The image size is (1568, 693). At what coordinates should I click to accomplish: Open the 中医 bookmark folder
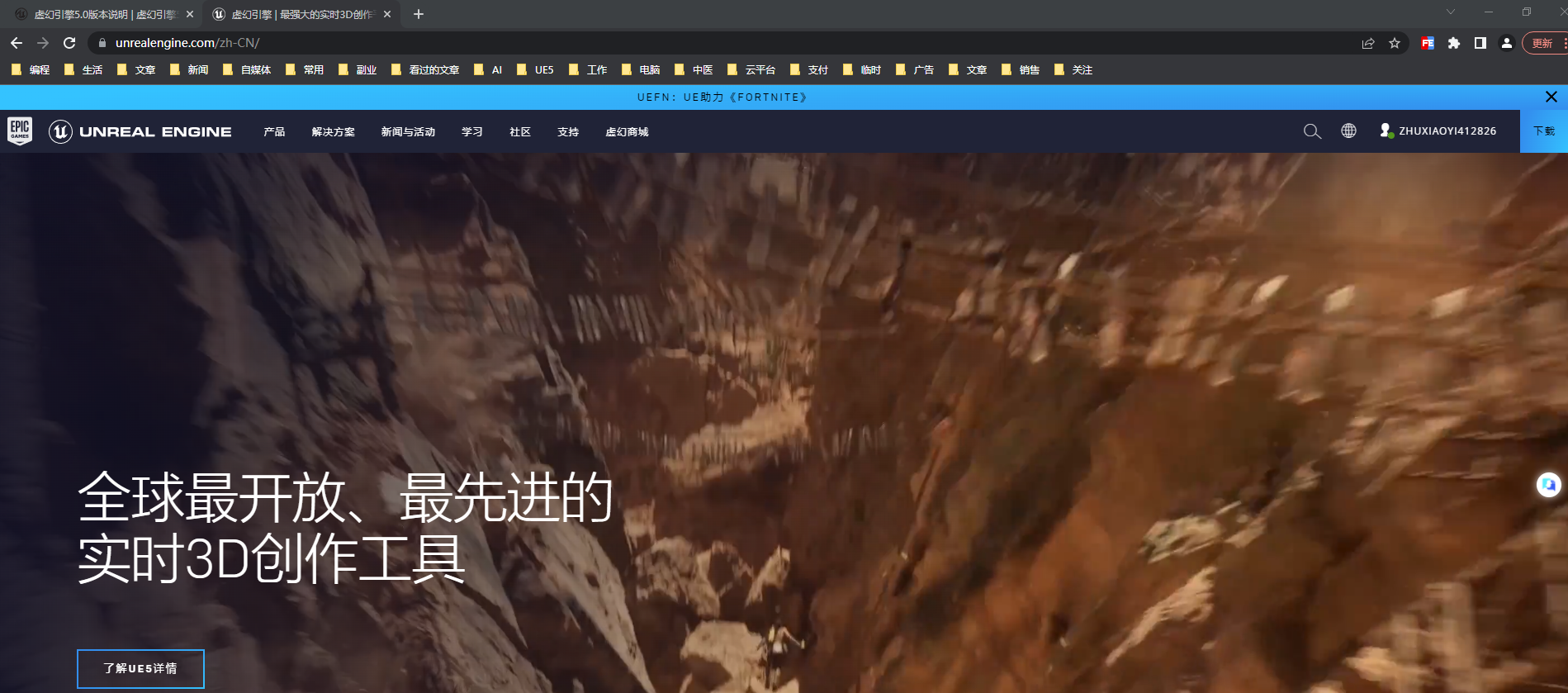(x=694, y=69)
